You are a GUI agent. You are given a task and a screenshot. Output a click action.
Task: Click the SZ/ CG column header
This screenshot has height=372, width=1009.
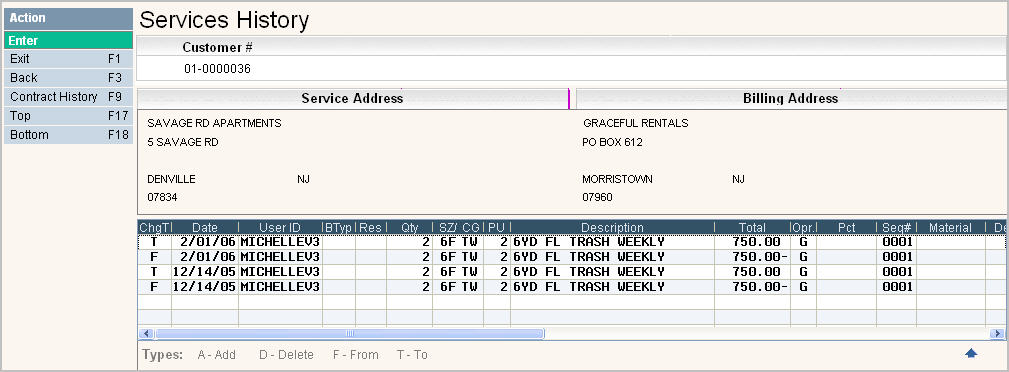point(458,228)
